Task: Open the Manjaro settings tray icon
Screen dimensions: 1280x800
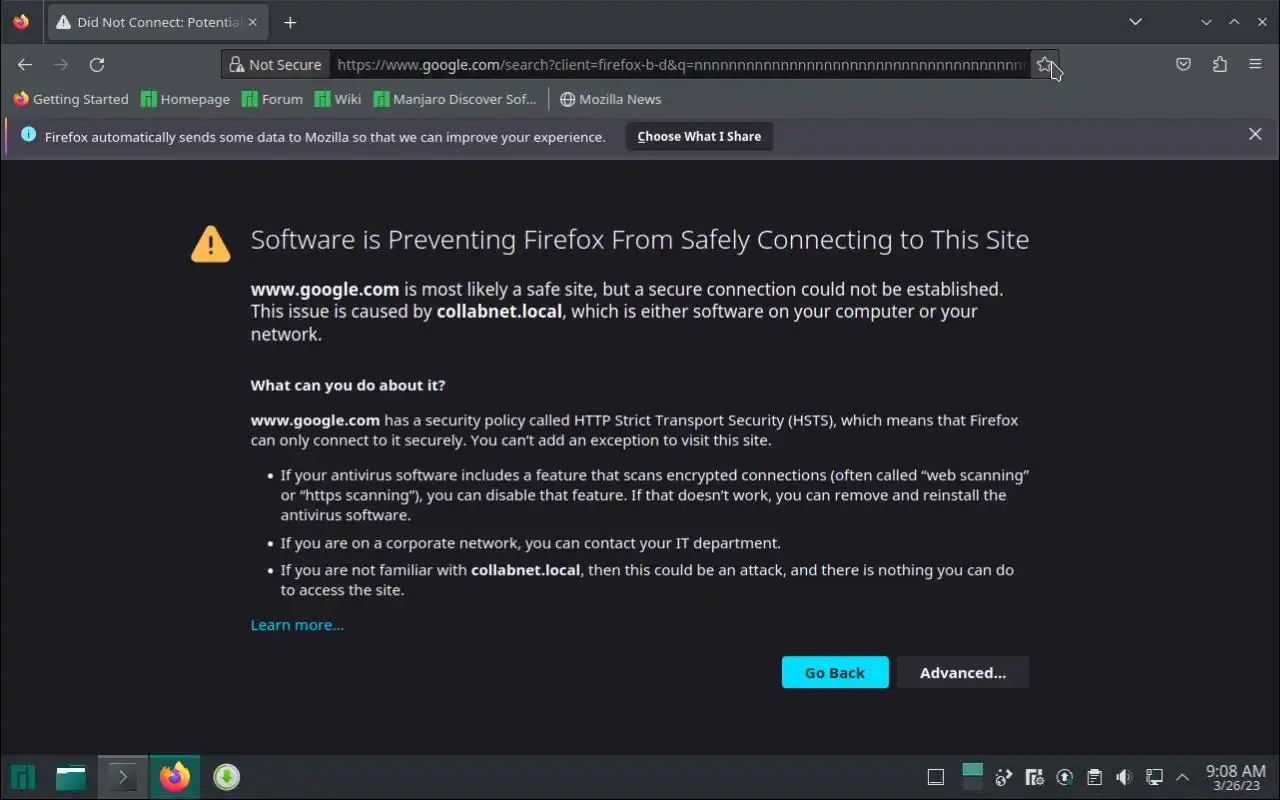Action: [1035, 777]
